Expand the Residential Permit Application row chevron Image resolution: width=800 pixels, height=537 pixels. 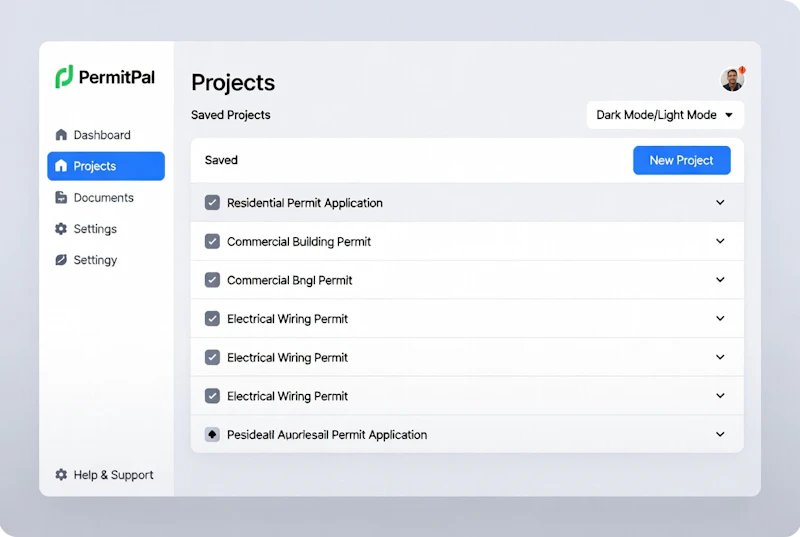[x=720, y=202]
